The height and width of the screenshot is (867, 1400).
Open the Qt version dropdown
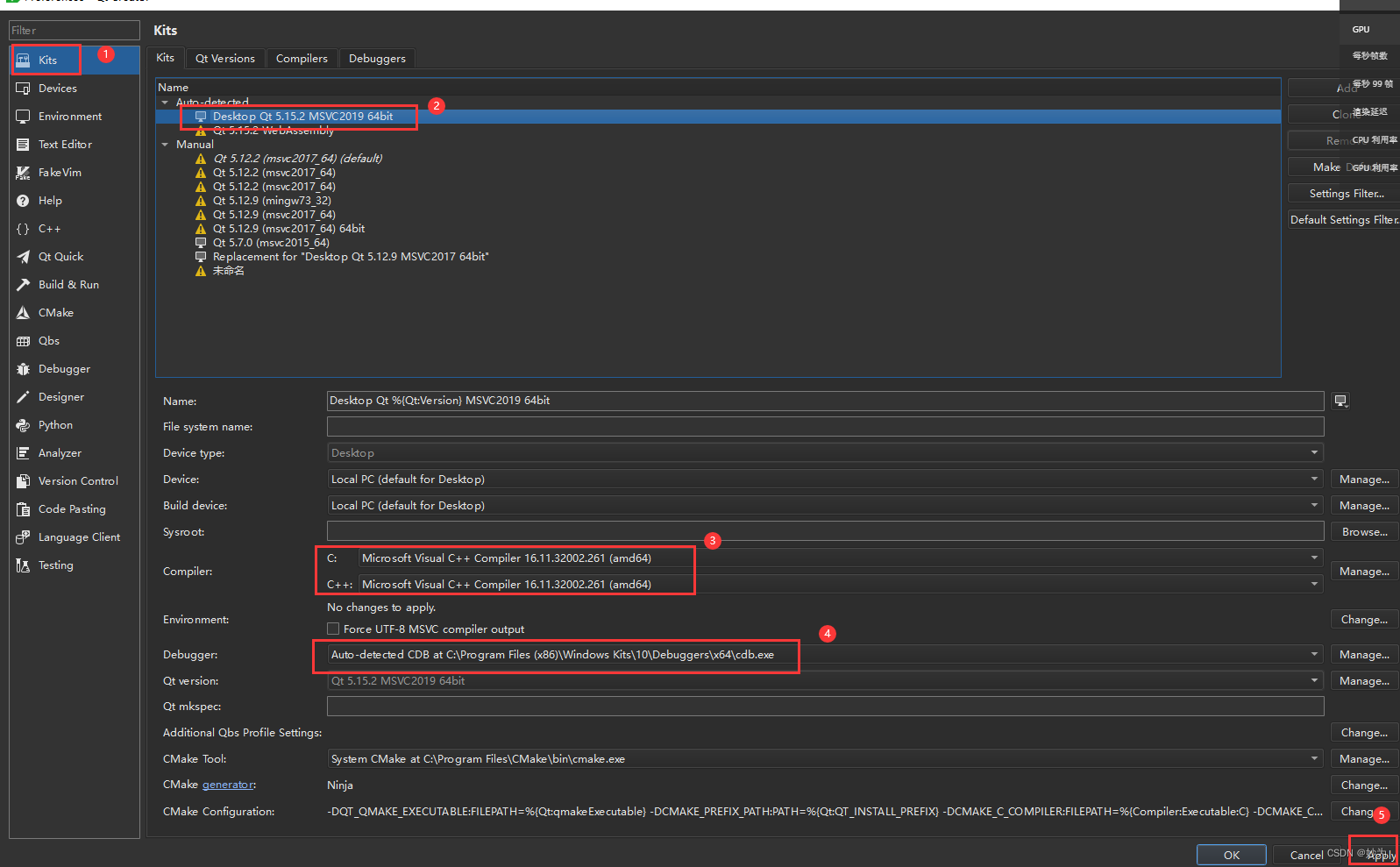coord(825,681)
